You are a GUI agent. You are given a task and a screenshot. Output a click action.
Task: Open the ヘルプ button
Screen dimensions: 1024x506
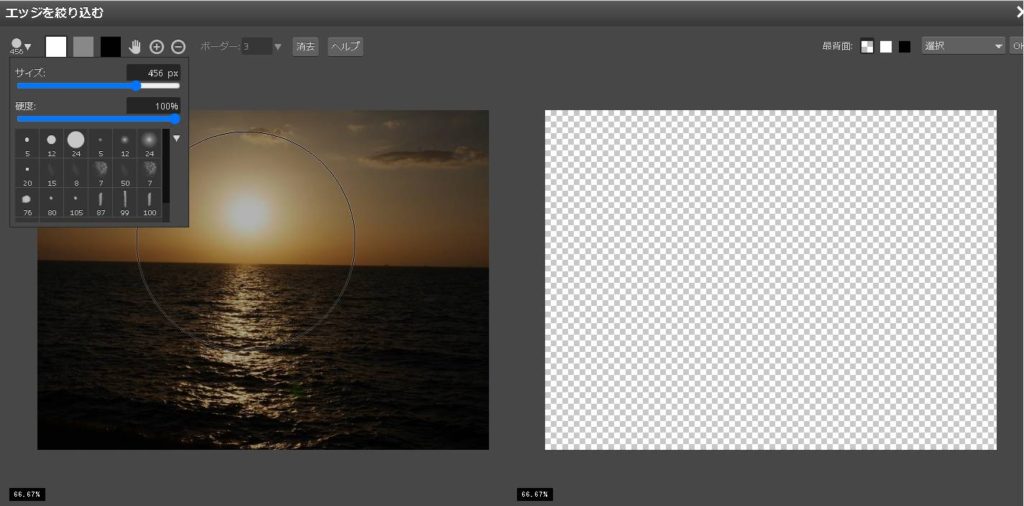pos(345,46)
